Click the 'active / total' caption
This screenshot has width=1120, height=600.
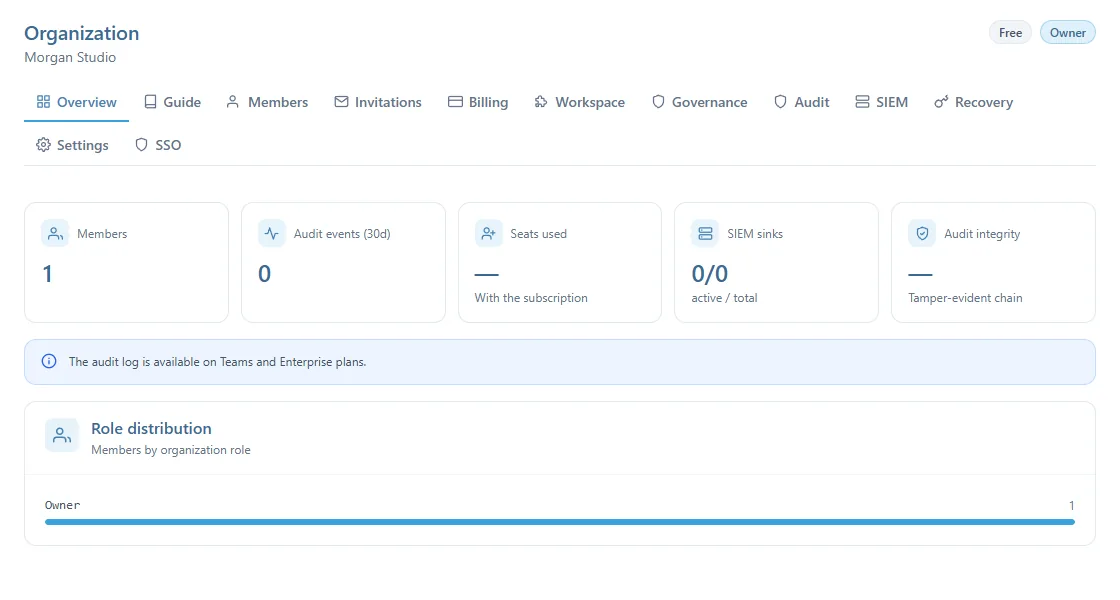[724, 298]
